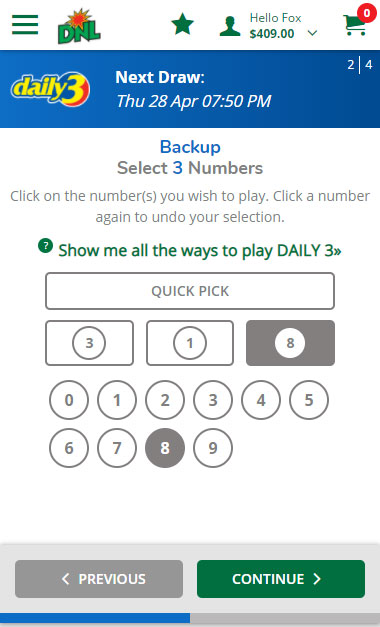The height and width of the screenshot is (627, 380).
Task: Open the hamburger navigation menu
Action: (25, 25)
